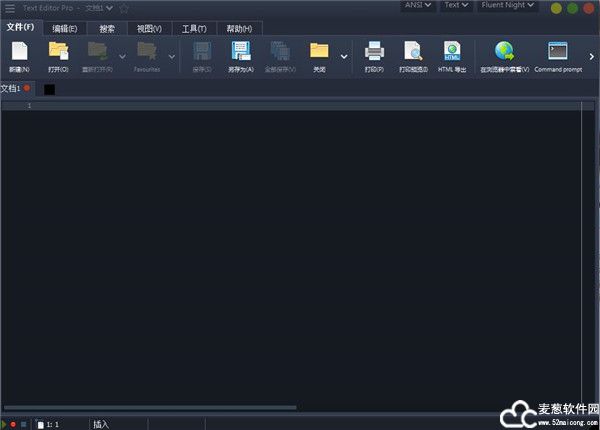The image size is (600, 430).
Task: Click the HTML export (HTML 导出) icon
Action: (452, 51)
